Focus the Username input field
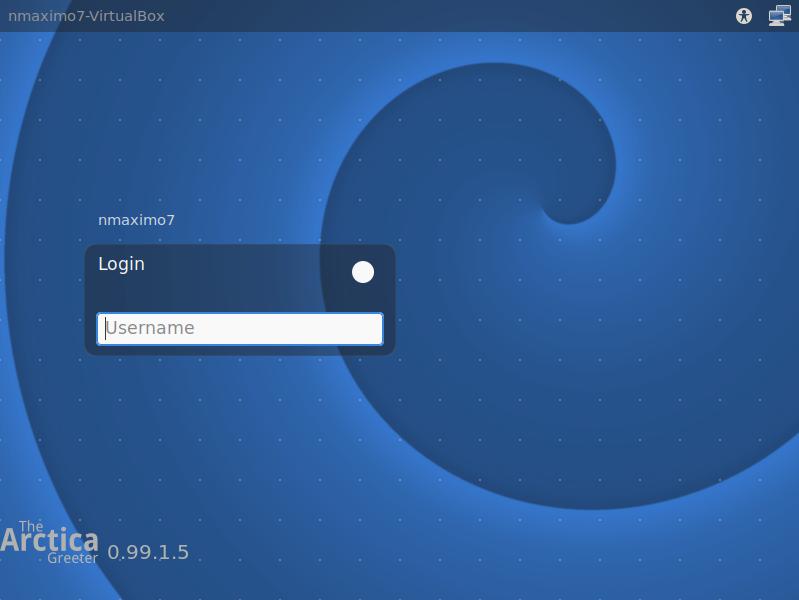 coord(240,329)
